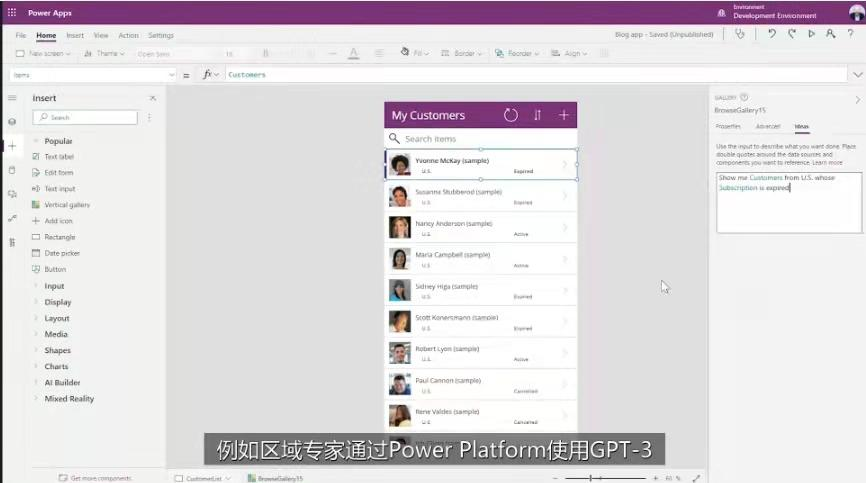This screenshot has height=483, width=866.
Task: Click the Undo arrow in the top toolbar
Action: click(x=772, y=34)
